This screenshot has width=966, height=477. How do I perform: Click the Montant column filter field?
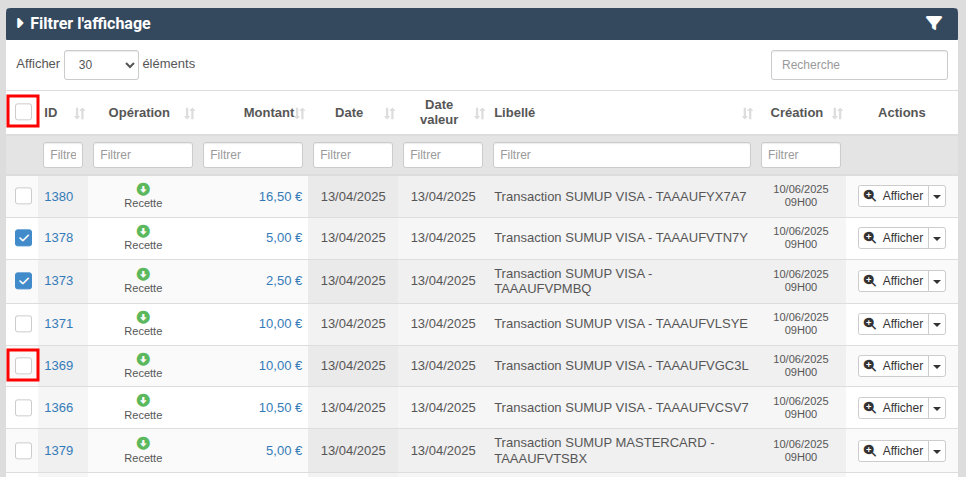click(253, 155)
